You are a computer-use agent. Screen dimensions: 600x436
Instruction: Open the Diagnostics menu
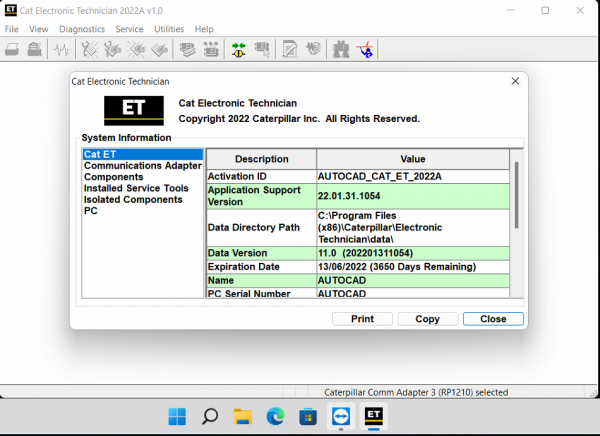point(82,29)
